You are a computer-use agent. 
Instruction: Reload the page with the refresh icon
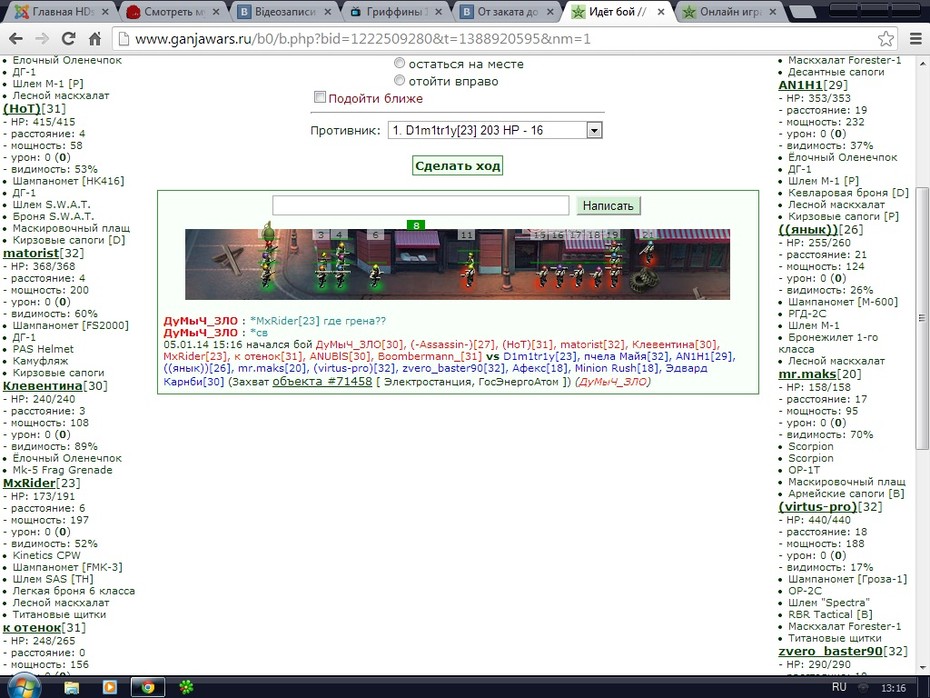pyautogui.click(x=69, y=39)
